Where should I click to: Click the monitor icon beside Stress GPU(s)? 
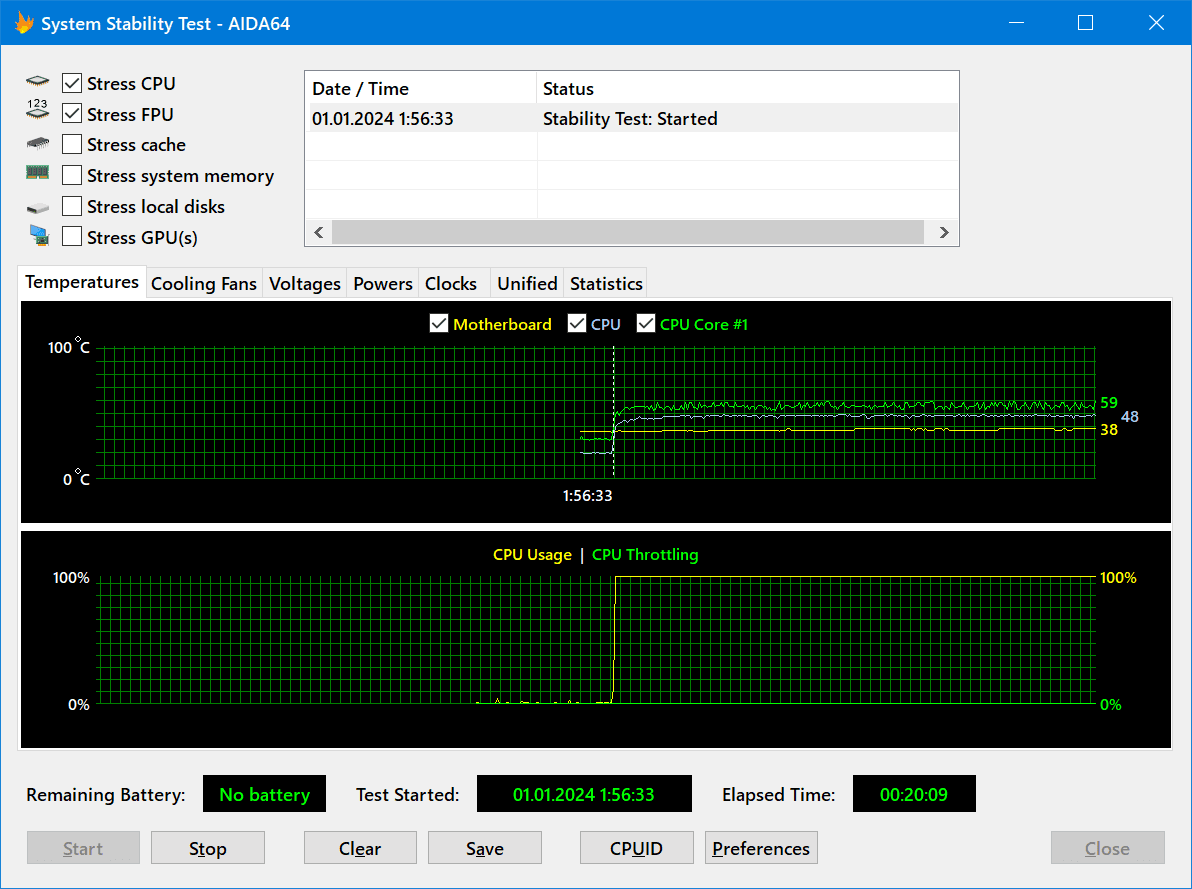click(39, 235)
